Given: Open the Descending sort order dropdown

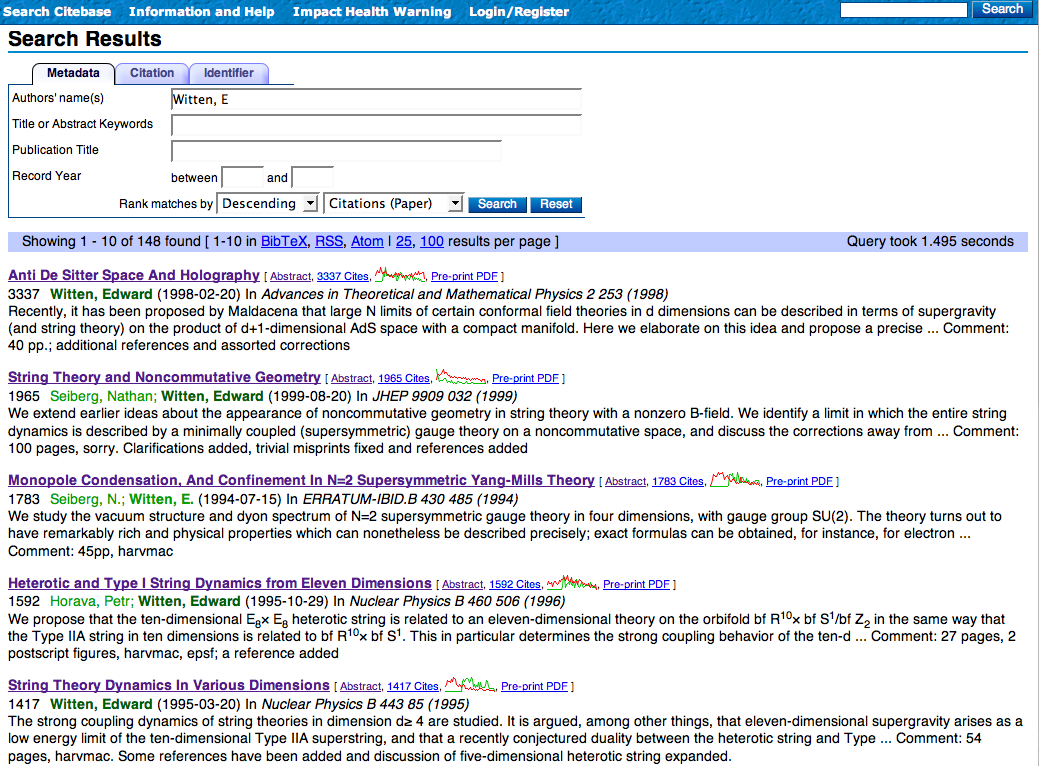Looking at the screenshot, I should tap(267, 204).
